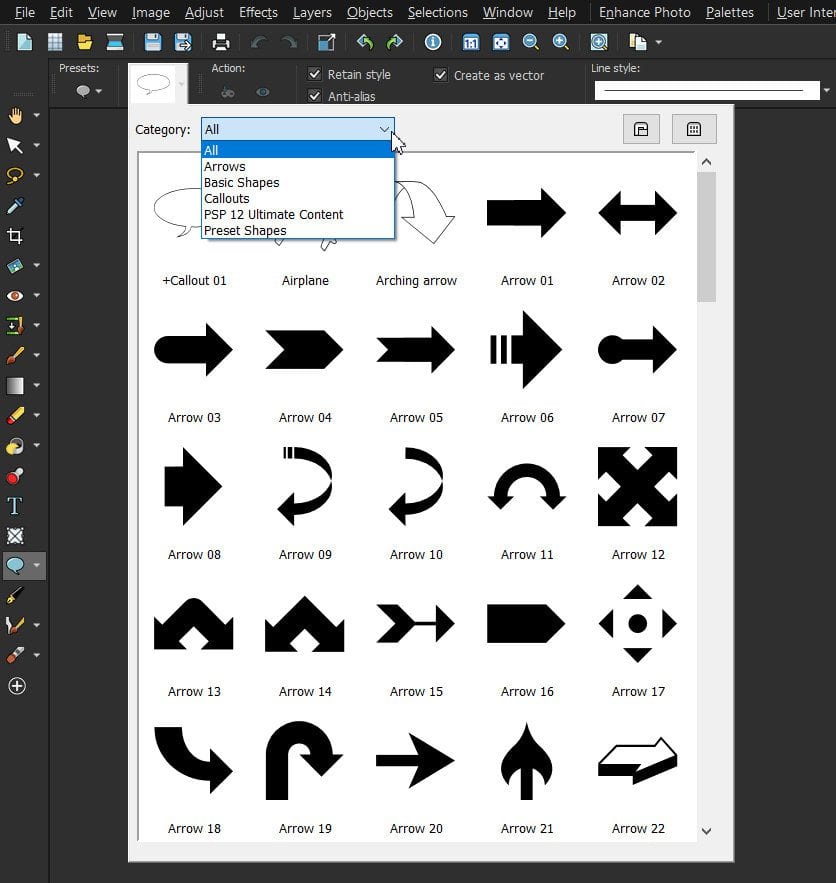Disable Anti-alias
The height and width of the screenshot is (883, 836).
point(314,96)
